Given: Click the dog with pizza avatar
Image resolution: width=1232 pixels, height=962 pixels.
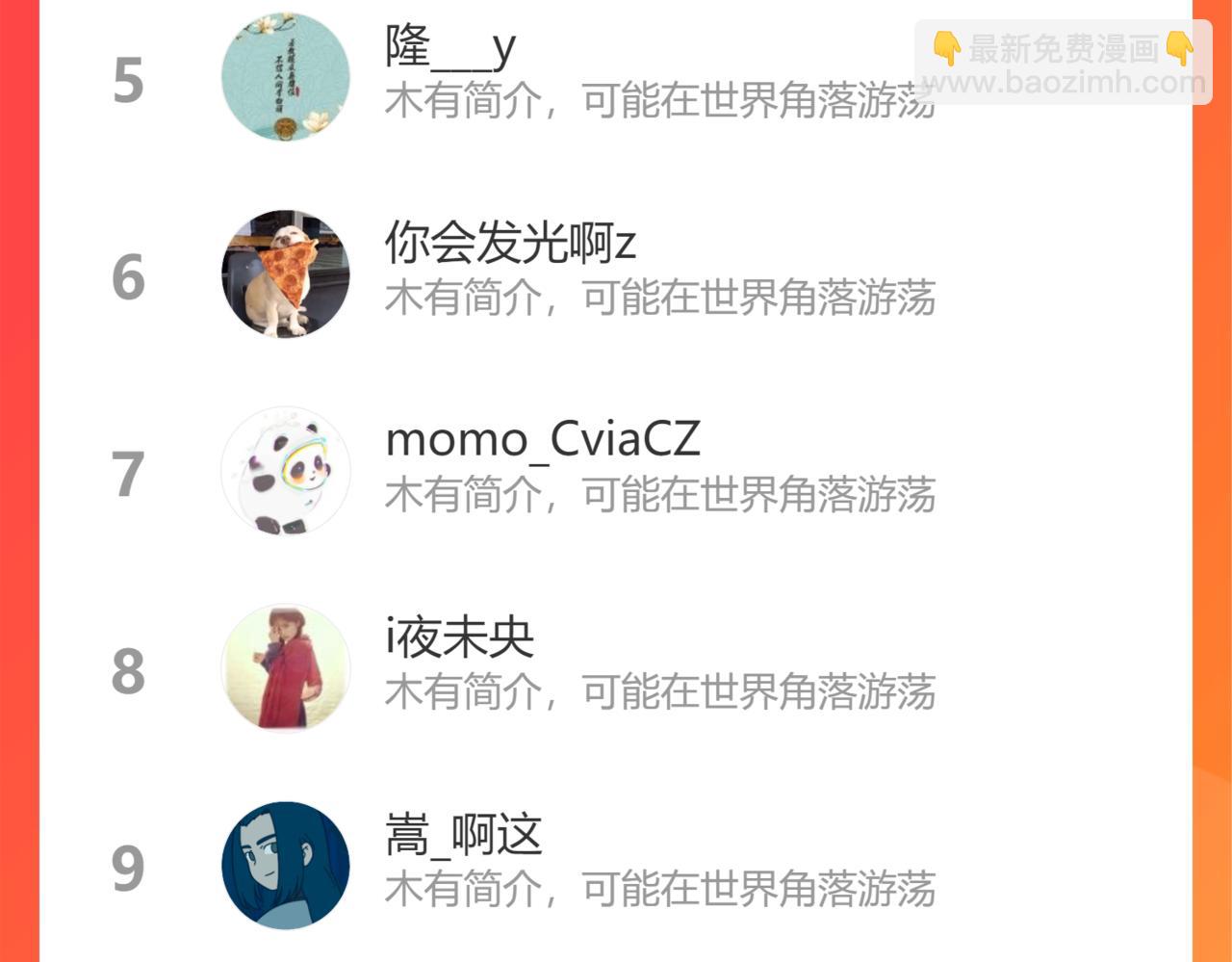Looking at the screenshot, I should pyautogui.click(x=286, y=273).
